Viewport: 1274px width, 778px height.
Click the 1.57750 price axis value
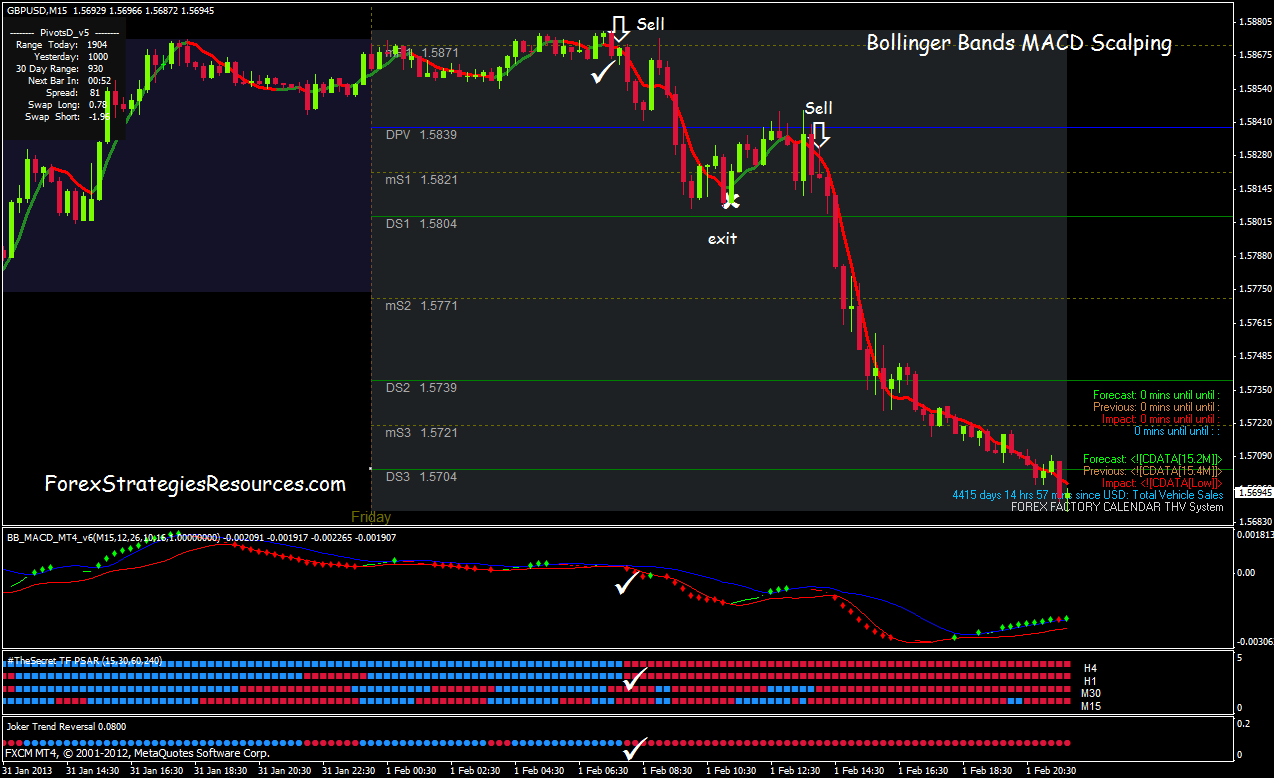click(x=1254, y=288)
